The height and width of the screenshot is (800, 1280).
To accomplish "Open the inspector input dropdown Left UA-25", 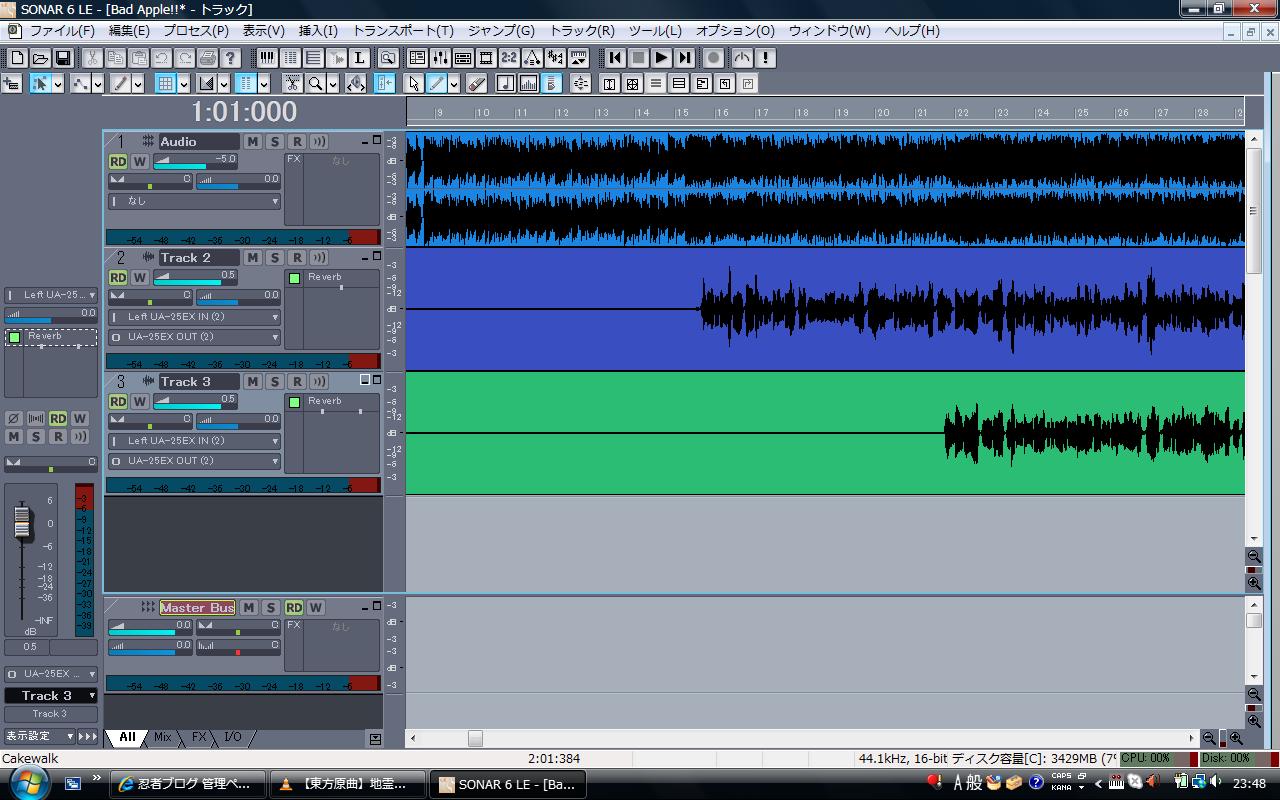I will pos(51,295).
